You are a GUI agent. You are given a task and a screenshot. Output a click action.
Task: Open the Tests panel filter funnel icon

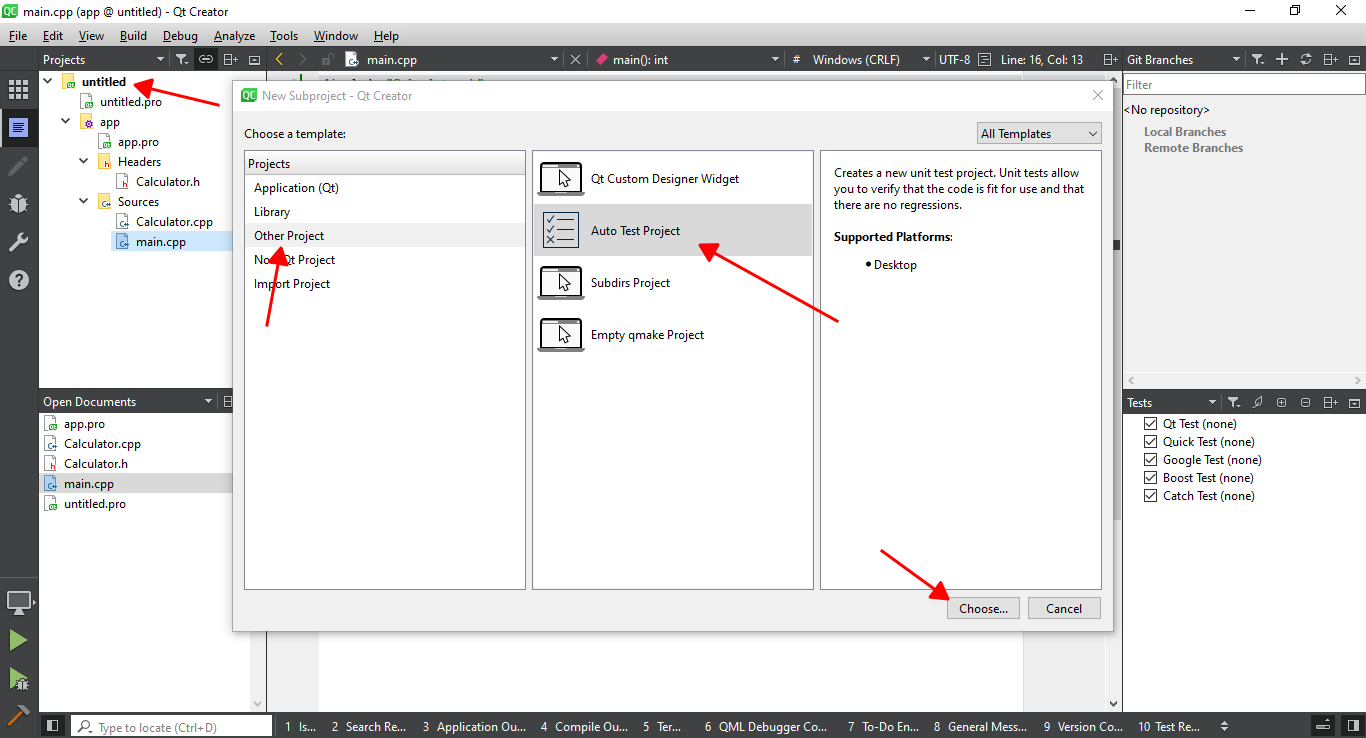pyautogui.click(x=1235, y=402)
